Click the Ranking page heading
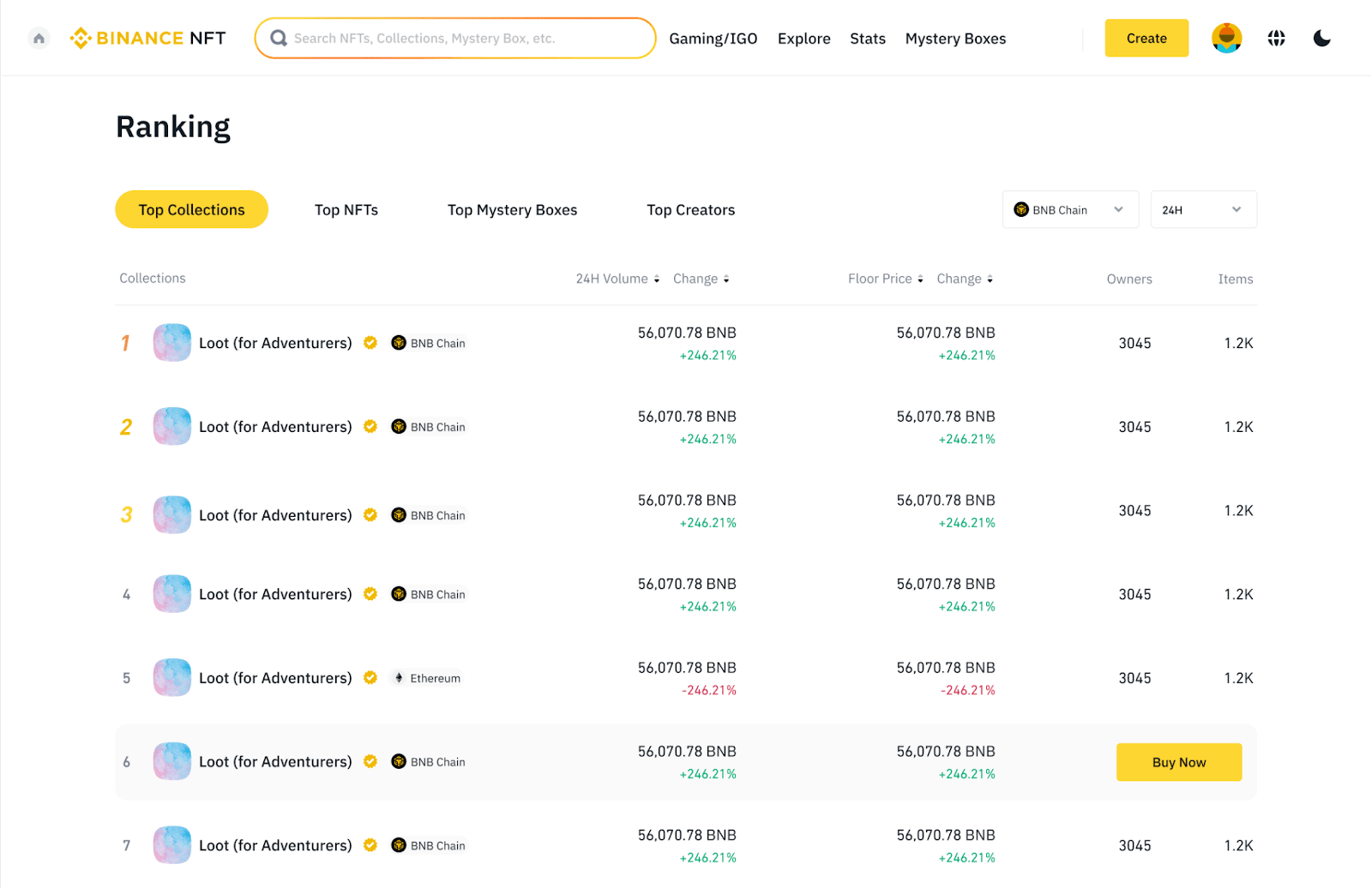This screenshot has width=1372, height=888. pos(173,127)
